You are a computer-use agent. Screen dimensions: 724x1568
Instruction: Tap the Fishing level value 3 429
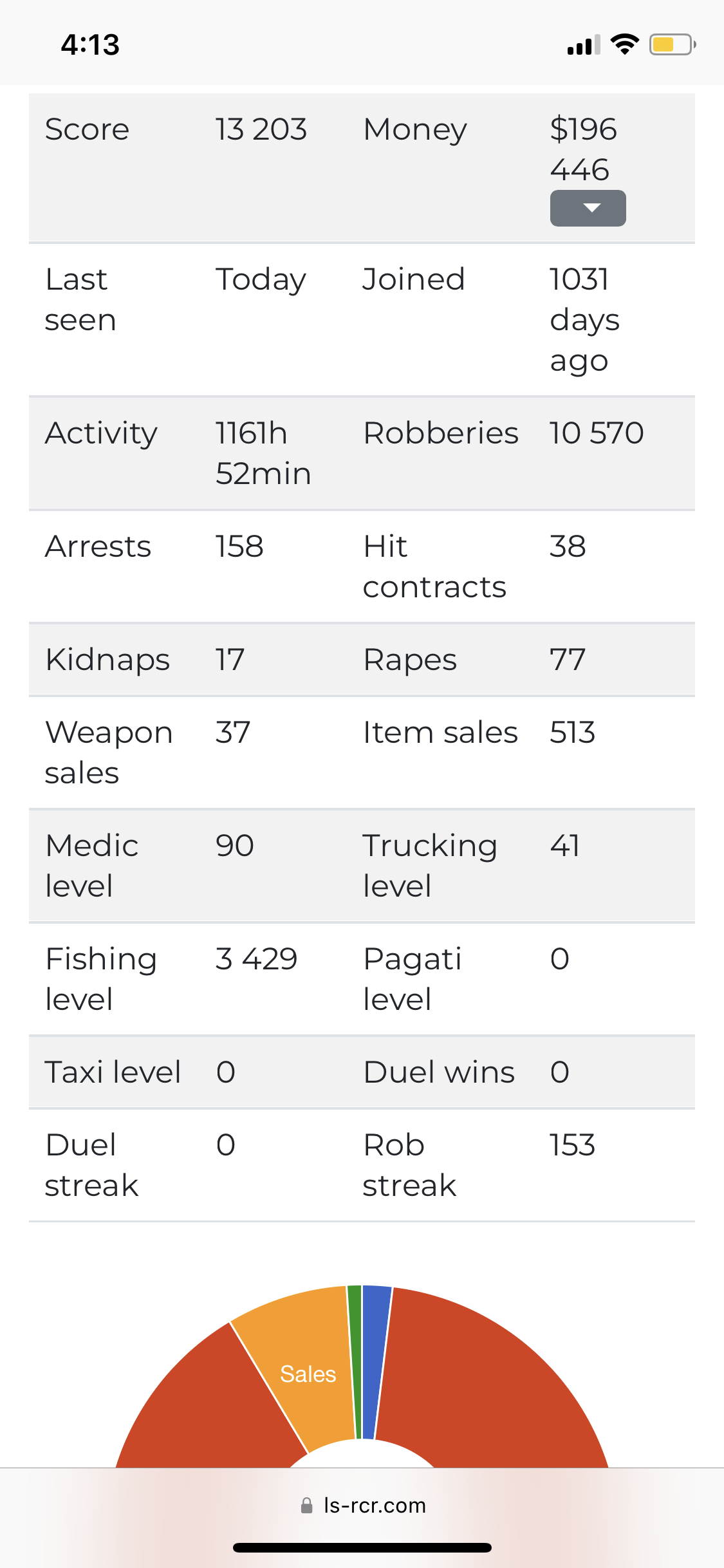(256, 958)
